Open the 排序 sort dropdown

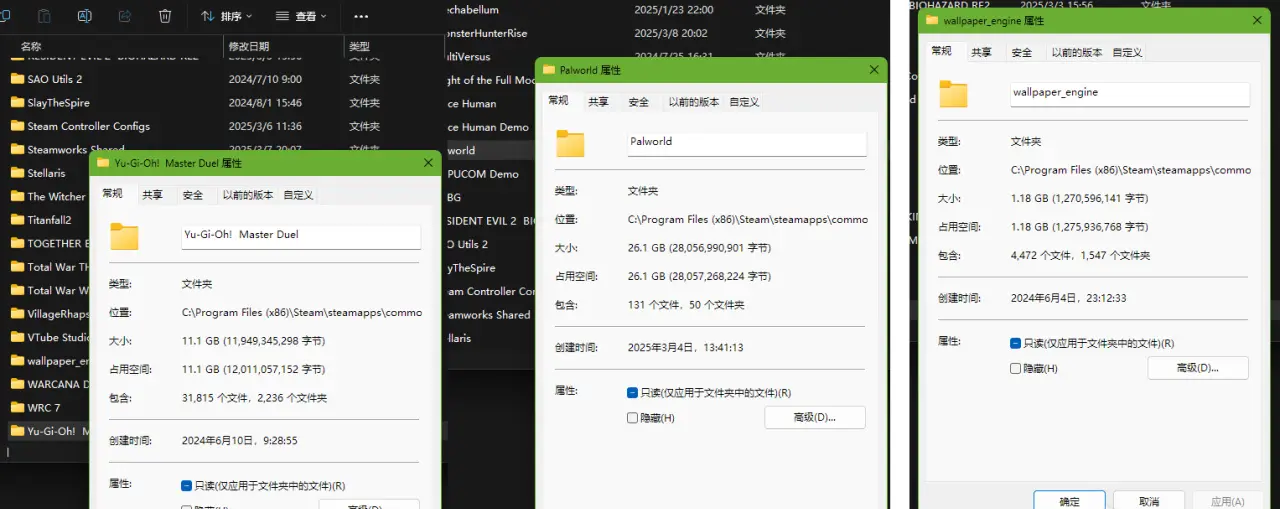coord(226,16)
